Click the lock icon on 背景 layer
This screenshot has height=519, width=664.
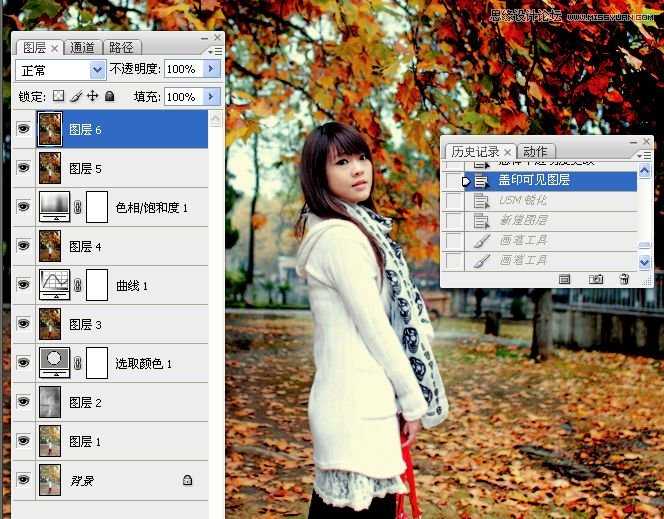click(x=187, y=480)
